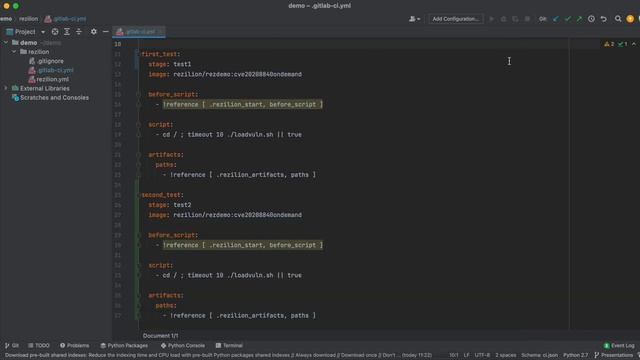Click the LF line separator in status bar
Screen dimensions: 640x360
(466, 355)
